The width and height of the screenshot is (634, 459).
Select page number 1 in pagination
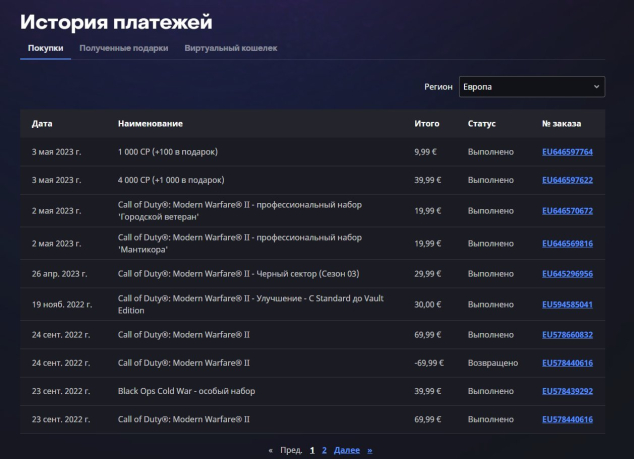(x=312, y=450)
